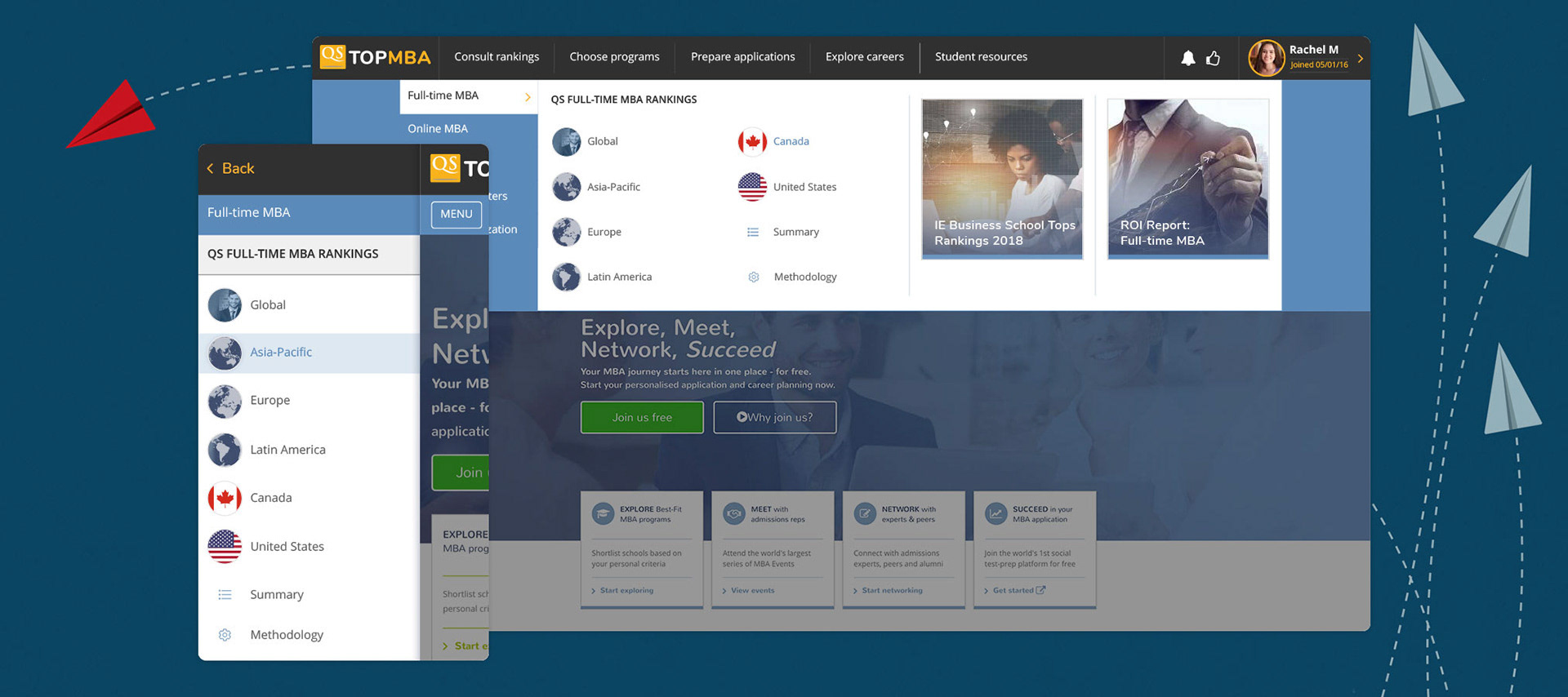Click Asia-Pacific globe icon in desktop menu

(x=566, y=187)
